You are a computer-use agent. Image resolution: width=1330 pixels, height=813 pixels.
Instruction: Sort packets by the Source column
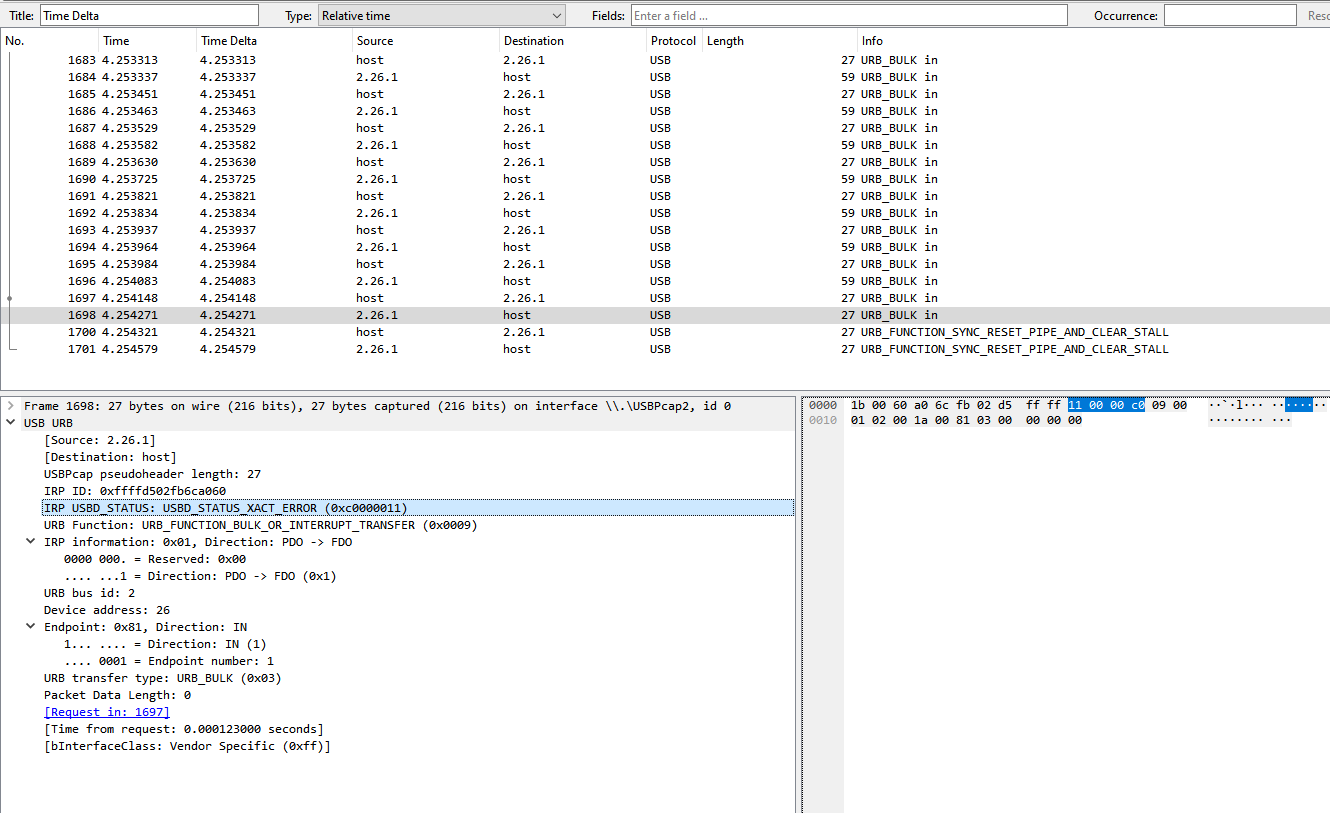point(374,40)
